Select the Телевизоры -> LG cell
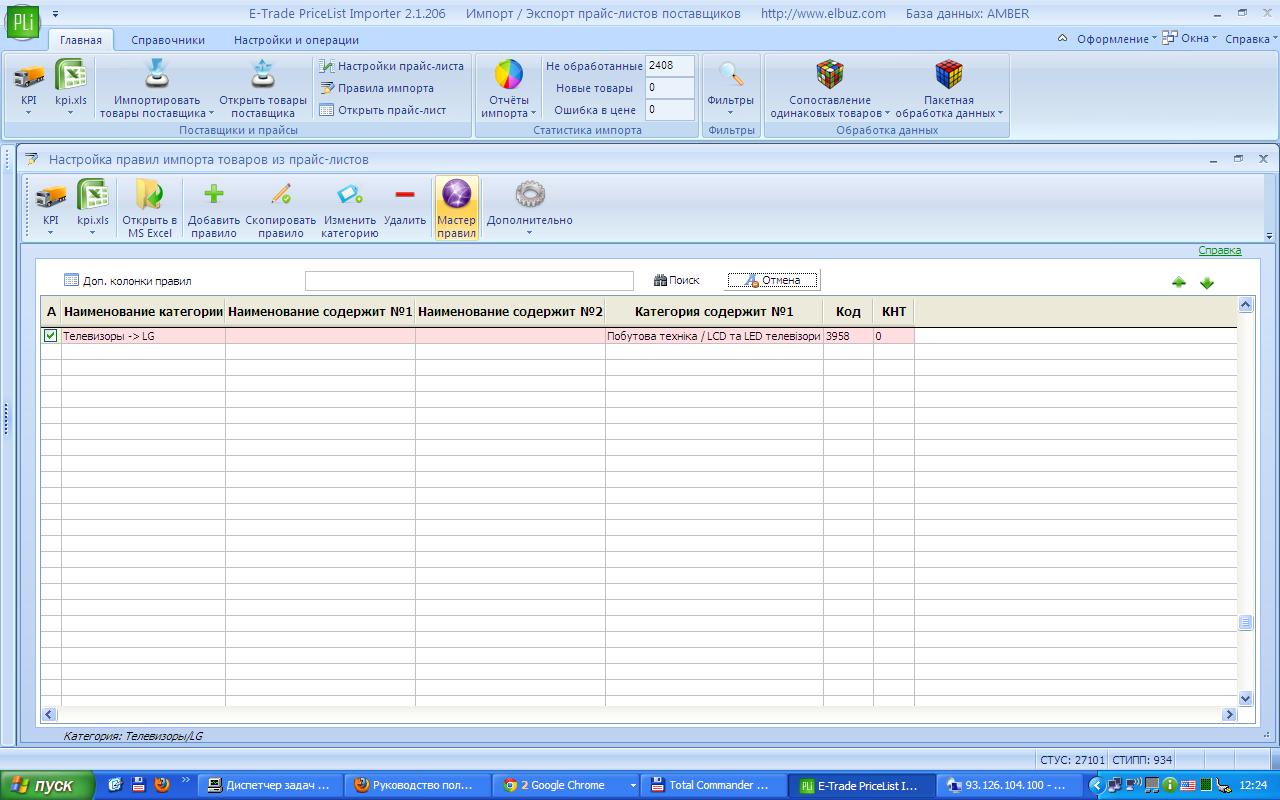Screen dimensions: 1280x800 pyautogui.click(x=143, y=336)
